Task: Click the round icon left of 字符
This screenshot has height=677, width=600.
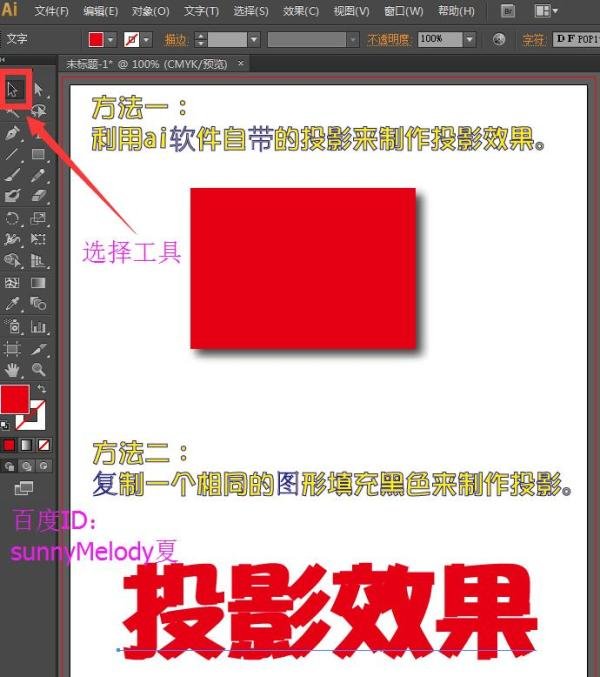Action: click(x=499, y=39)
